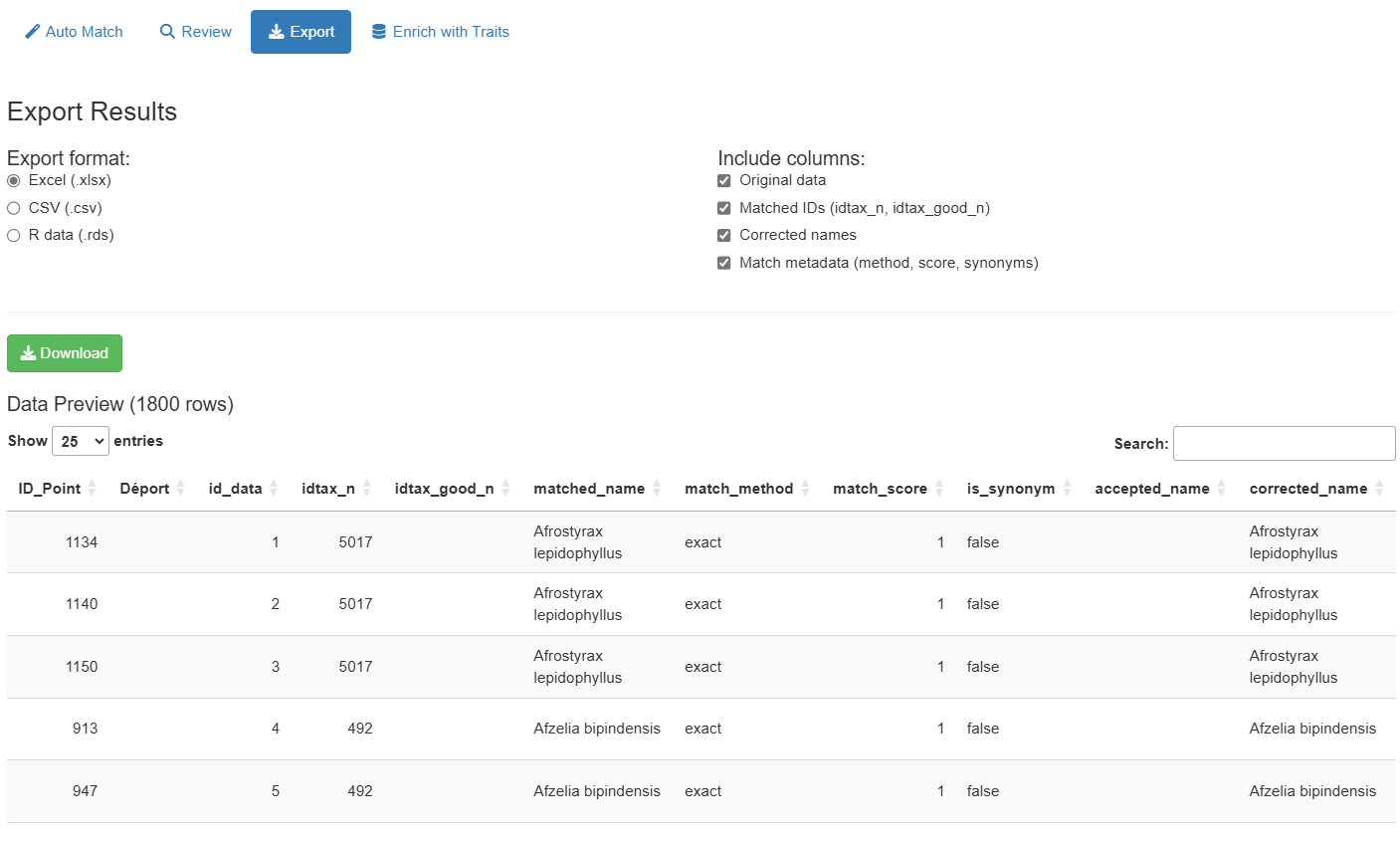
Task: Switch to the Auto Match tab
Action: coord(75,32)
